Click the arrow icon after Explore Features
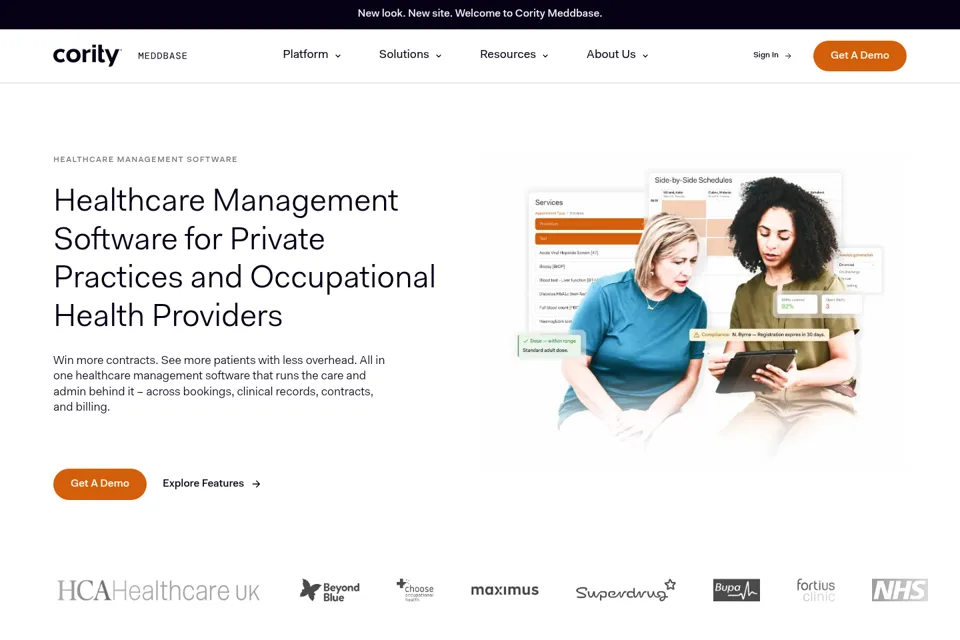960x640 pixels. 256,484
